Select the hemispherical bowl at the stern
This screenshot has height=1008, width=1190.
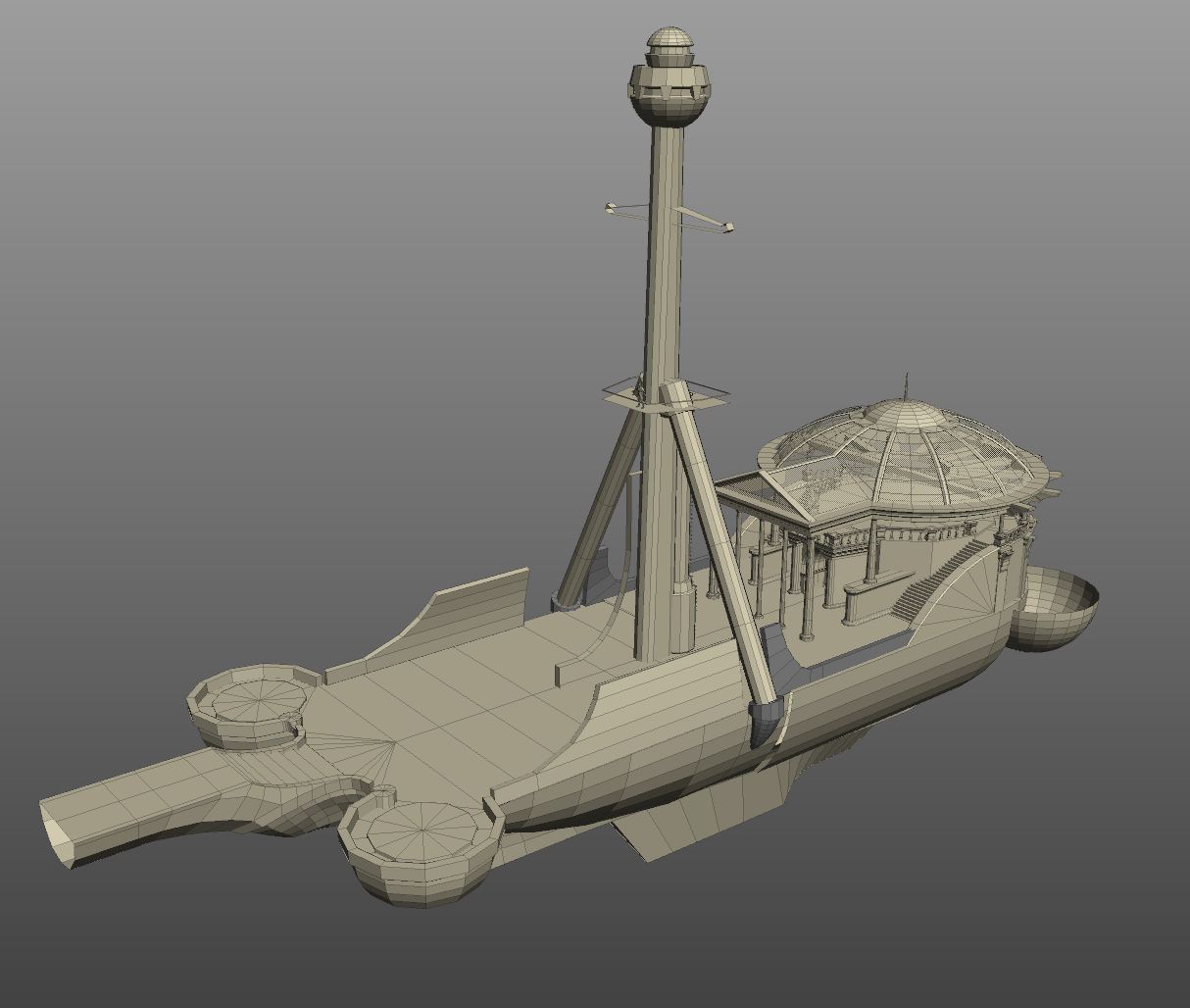pyautogui.click(x=1053, y=610)
